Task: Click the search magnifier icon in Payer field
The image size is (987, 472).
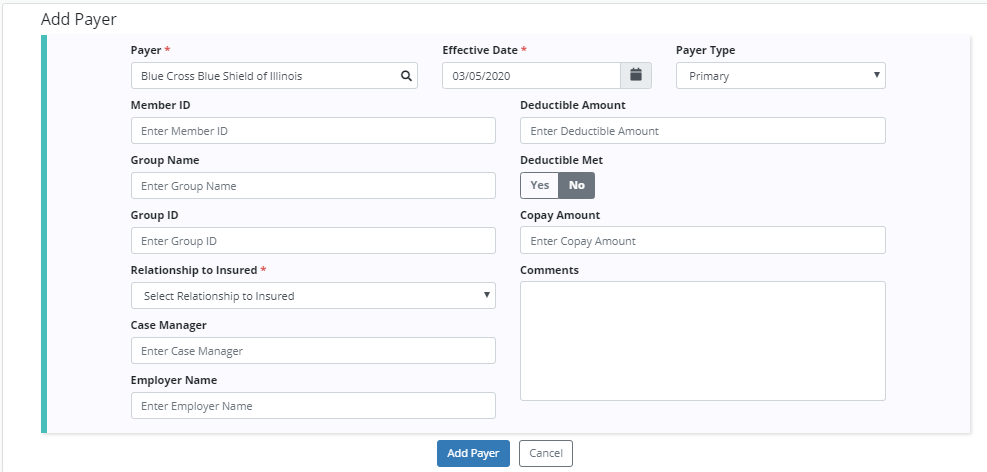Action: [406, 76]
